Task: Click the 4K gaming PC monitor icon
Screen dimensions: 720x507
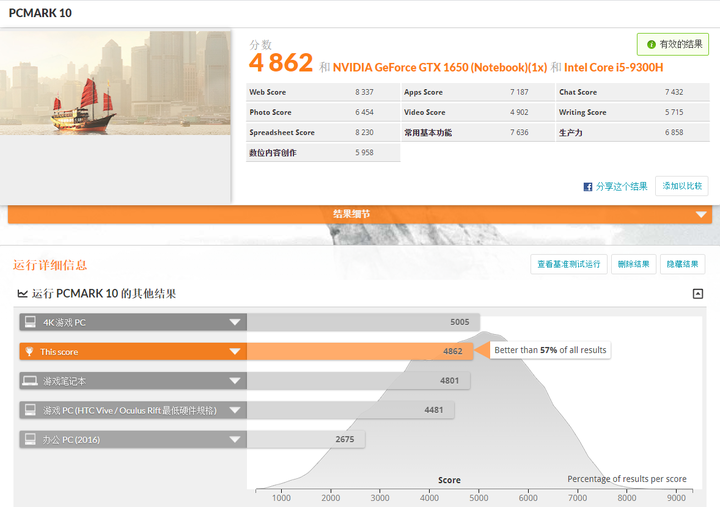Action: [30, 322]
